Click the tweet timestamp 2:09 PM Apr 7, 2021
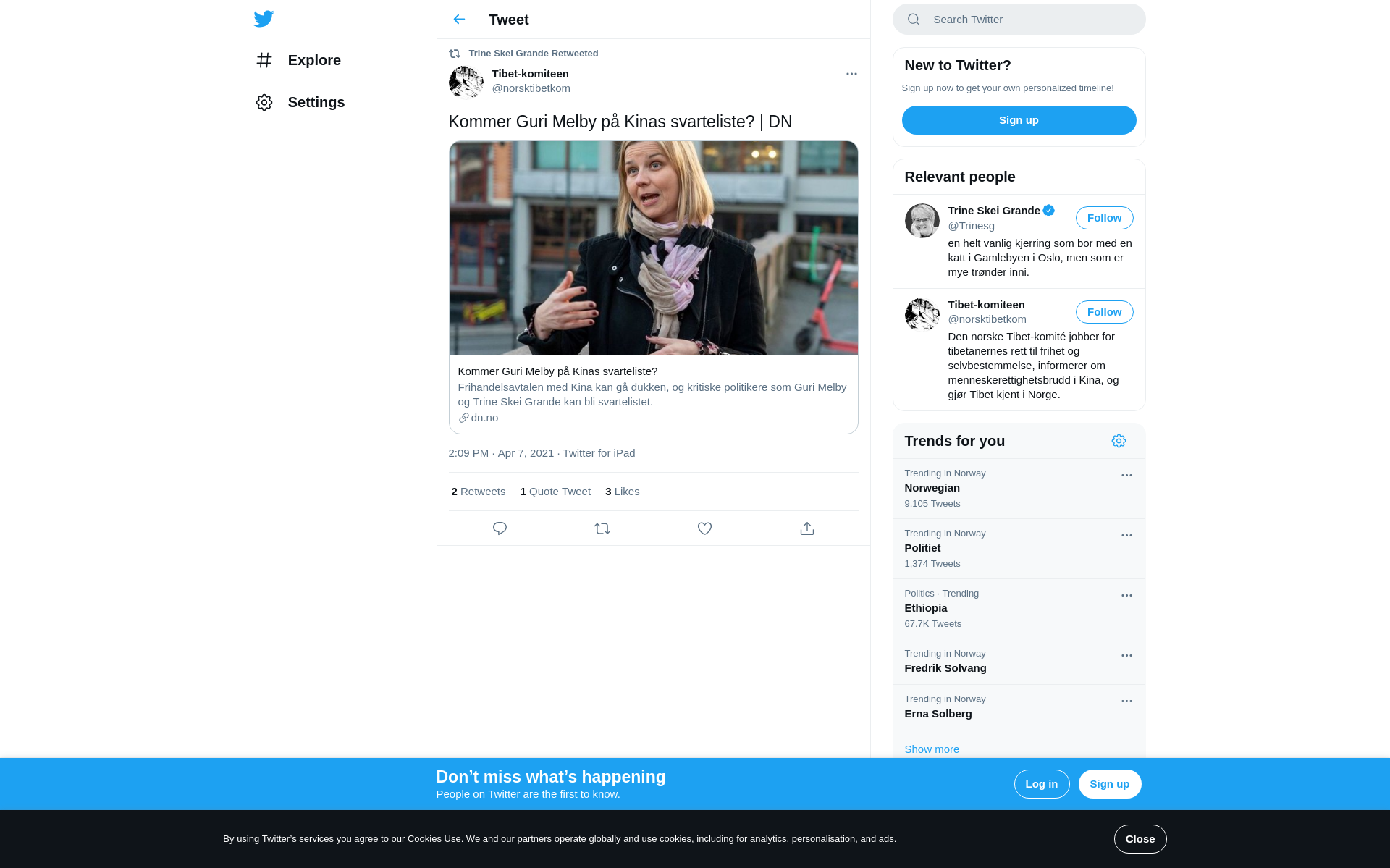This screenshot has width=1390, height=868. [501, 453]
